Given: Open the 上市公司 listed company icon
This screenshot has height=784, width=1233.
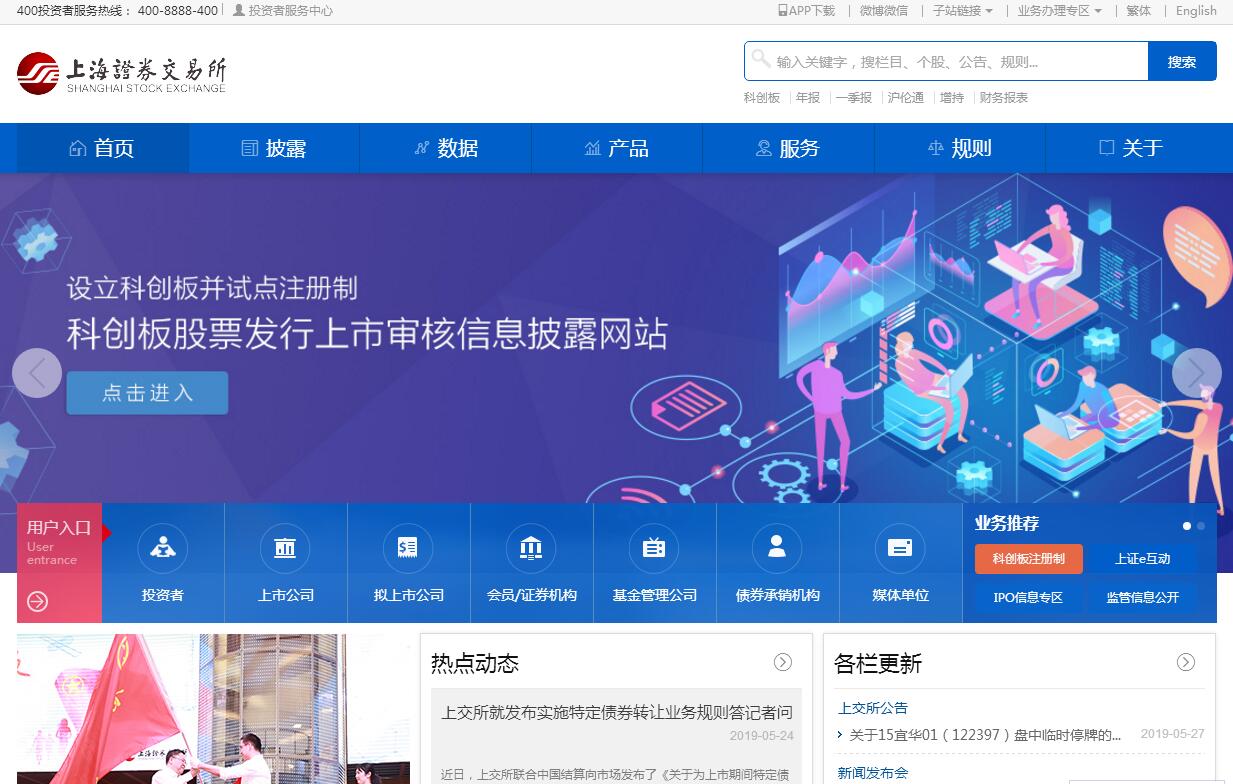Looking at the screenshot, I should (x=285, y=548).
